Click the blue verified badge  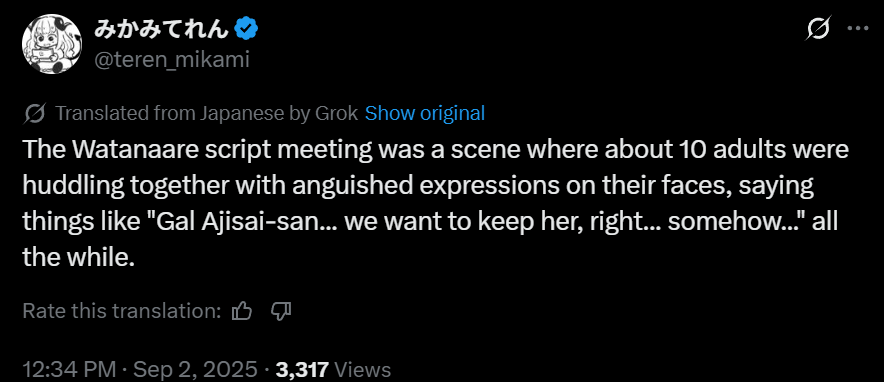246,28
